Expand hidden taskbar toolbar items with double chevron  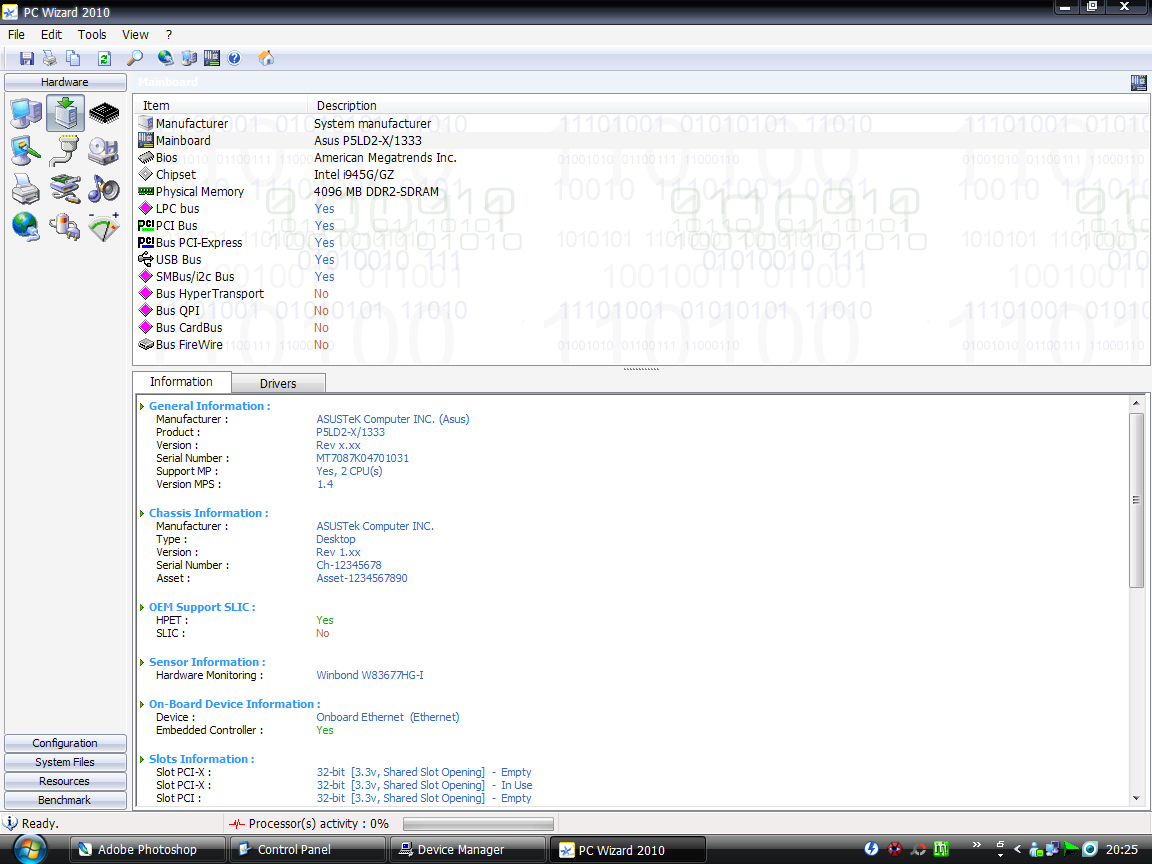pyautogui.click(x=976, y=844)
